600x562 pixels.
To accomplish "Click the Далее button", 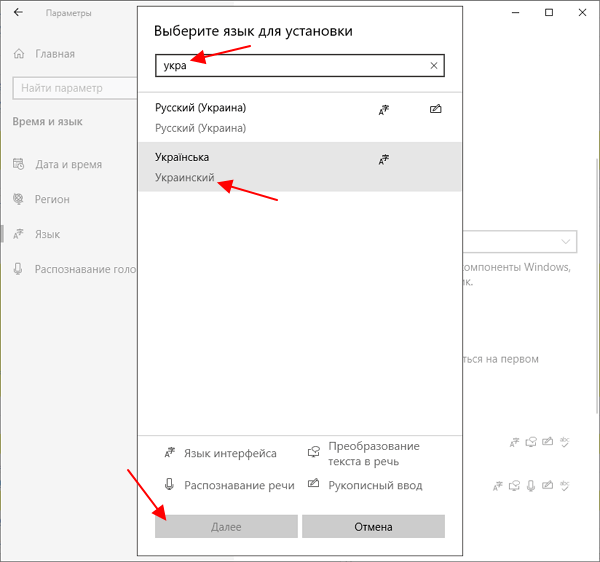I will (226, 526).
